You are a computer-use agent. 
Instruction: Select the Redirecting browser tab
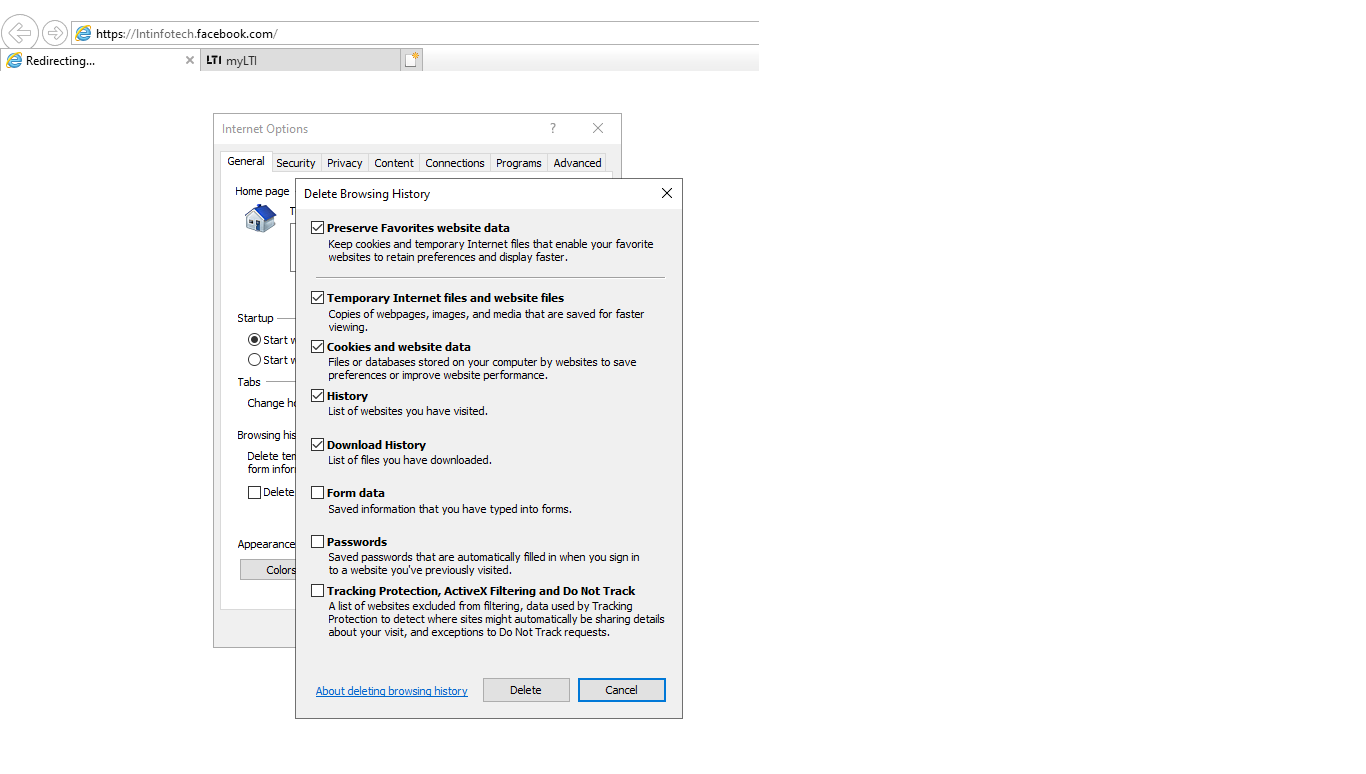[100, 60]
